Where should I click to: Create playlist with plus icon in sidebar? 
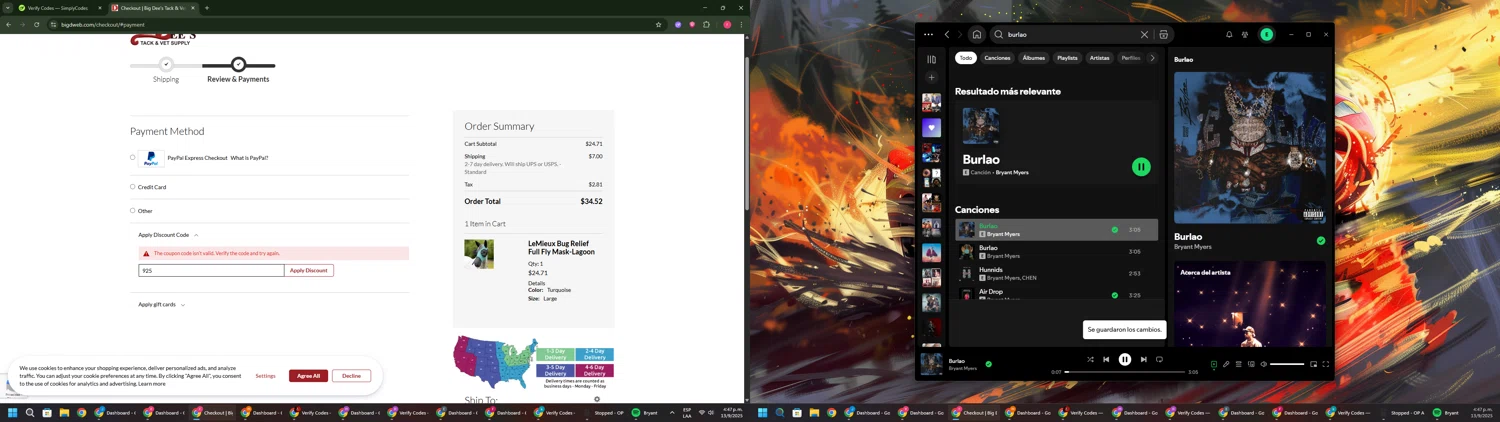tap(931, 77)
